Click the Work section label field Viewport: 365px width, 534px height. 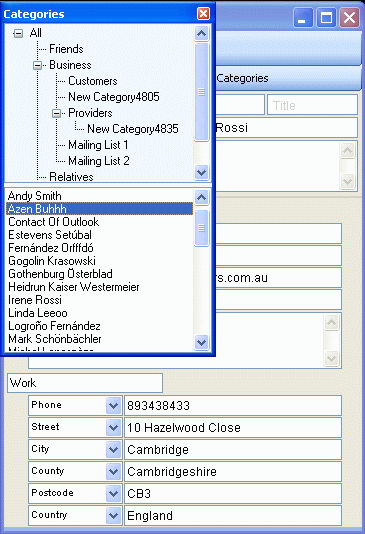click(x=85, y=383)
